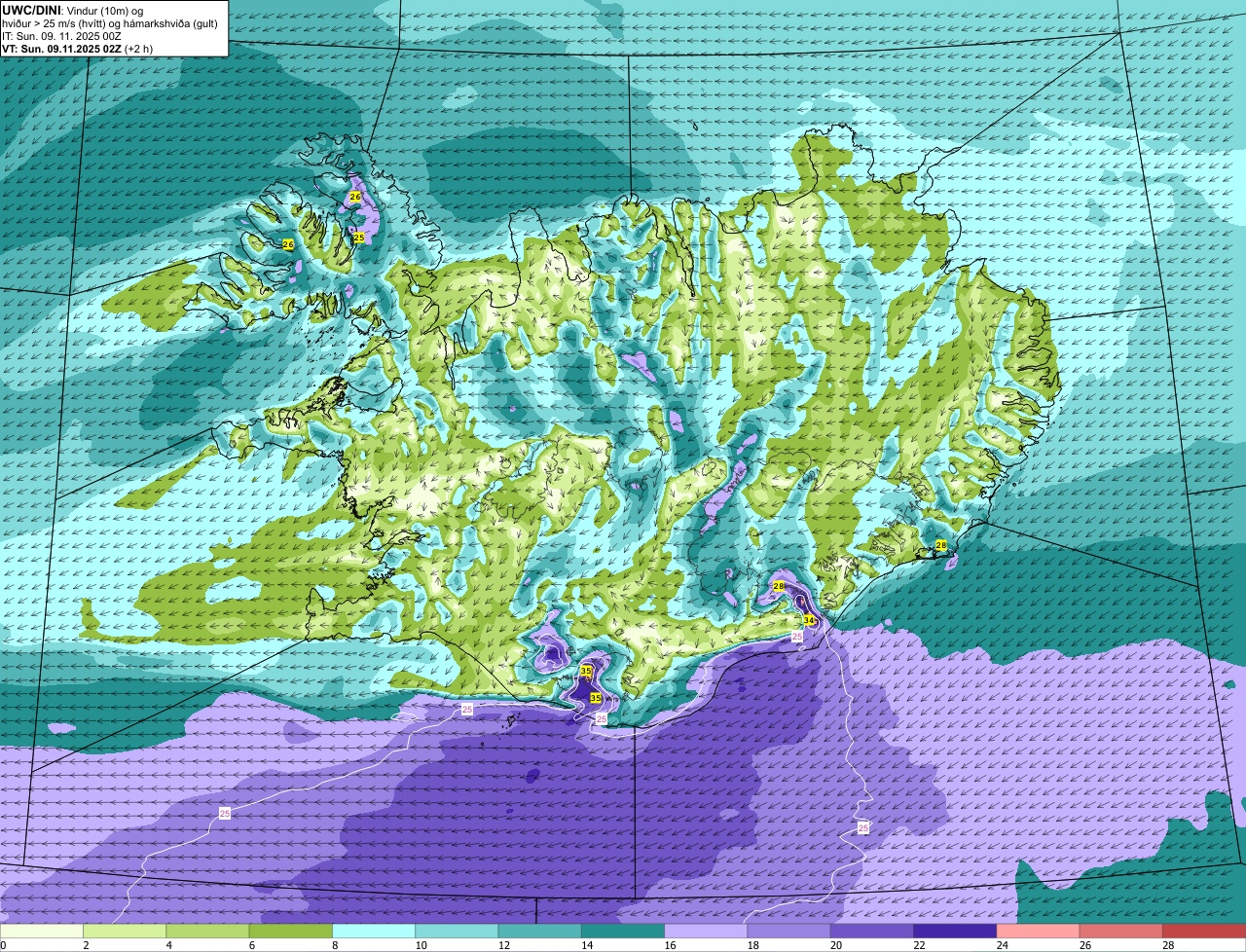Pick the 14–16 m/s dark teal swatch
The height and width of the screenshot is (952, 1246).
[x=623, y=931]
